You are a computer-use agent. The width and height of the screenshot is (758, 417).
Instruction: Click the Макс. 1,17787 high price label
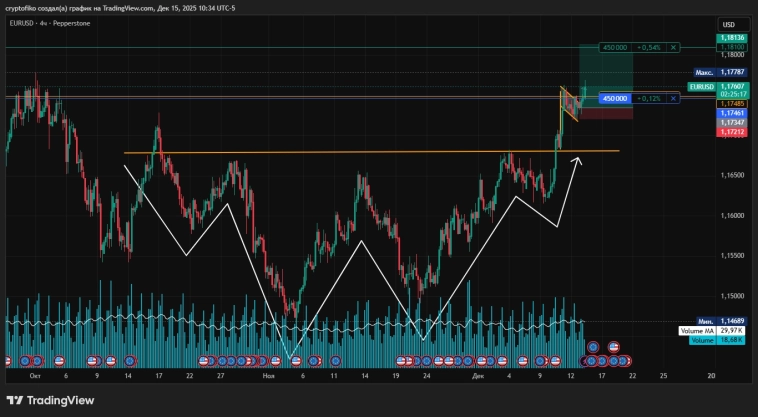tap(721, 72)
